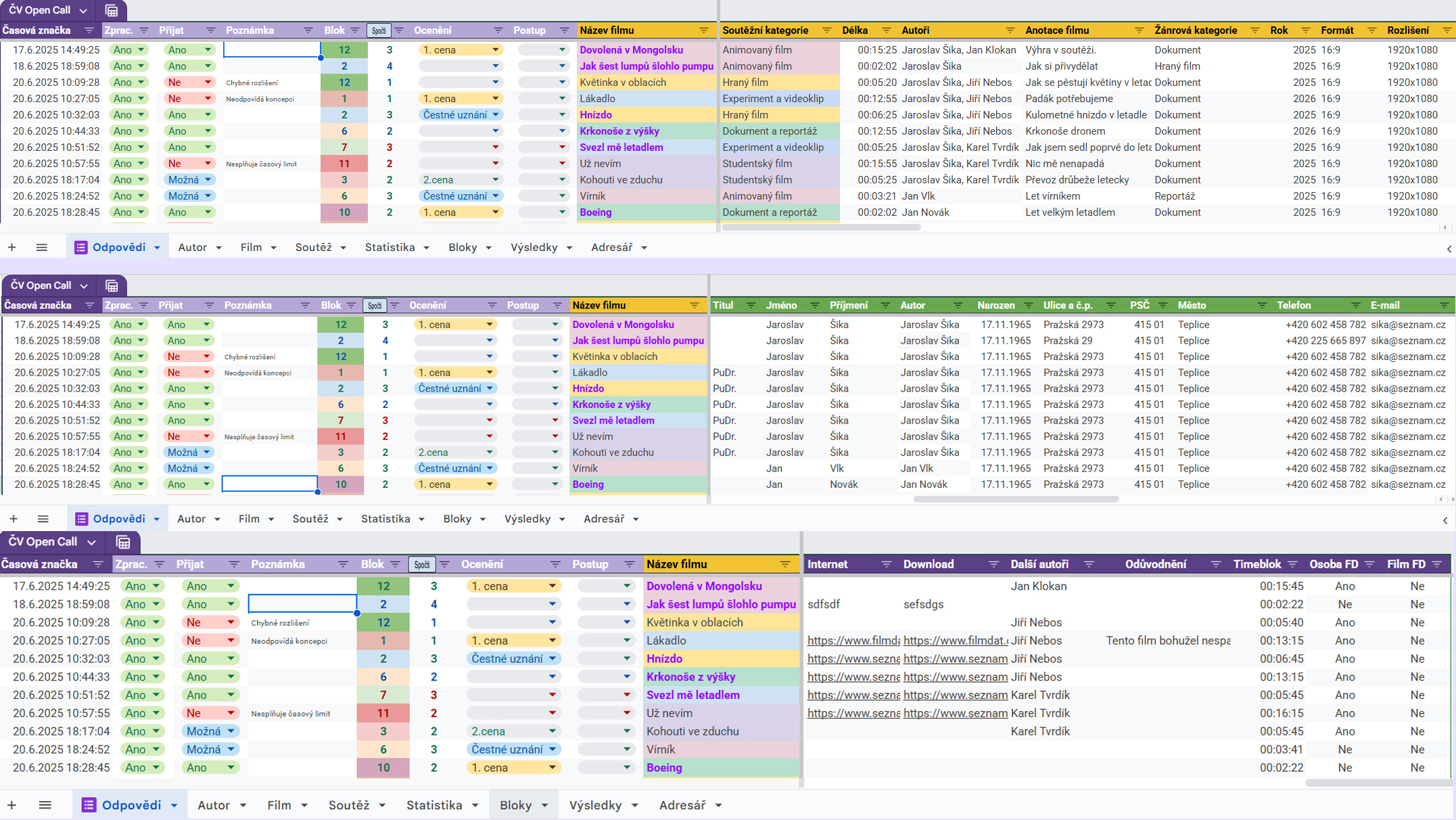Open the filter for the Rozlišení column

(x=1447, y=30)
